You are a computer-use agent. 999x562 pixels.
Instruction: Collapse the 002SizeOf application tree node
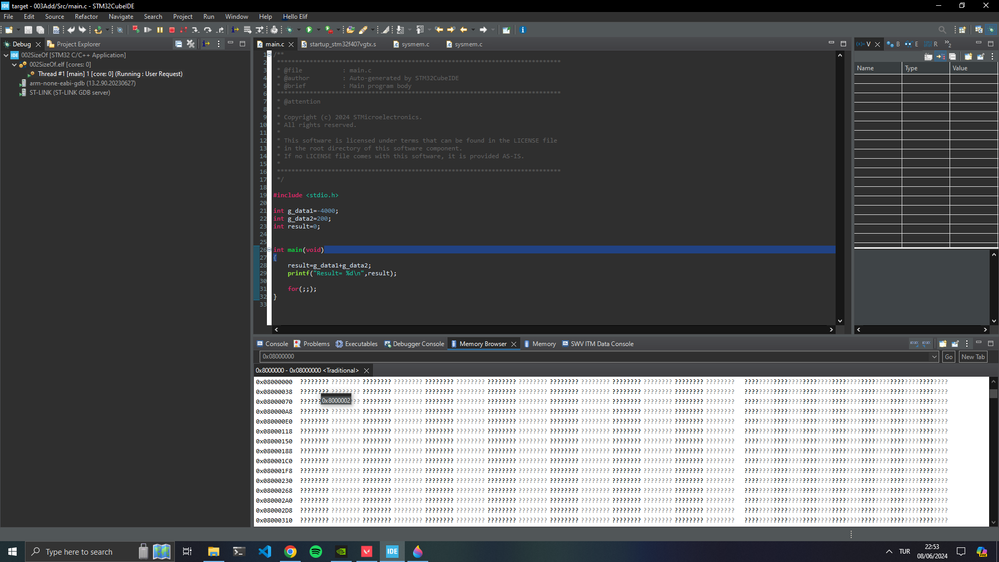[5, 56]
